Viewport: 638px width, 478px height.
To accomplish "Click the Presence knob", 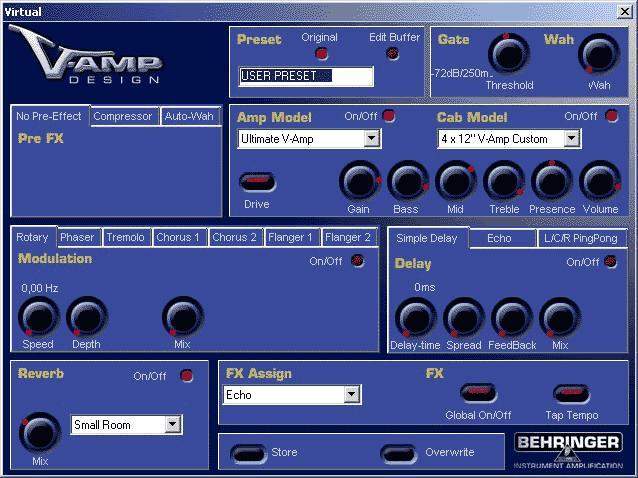I will (552, 181).
